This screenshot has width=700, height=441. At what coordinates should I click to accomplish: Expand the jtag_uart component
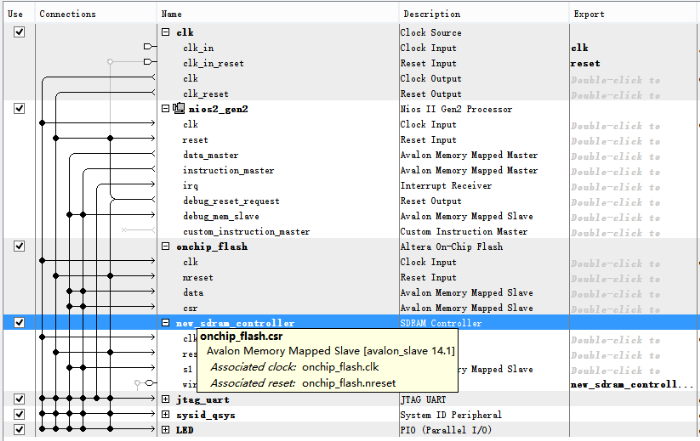coord(166,399)
